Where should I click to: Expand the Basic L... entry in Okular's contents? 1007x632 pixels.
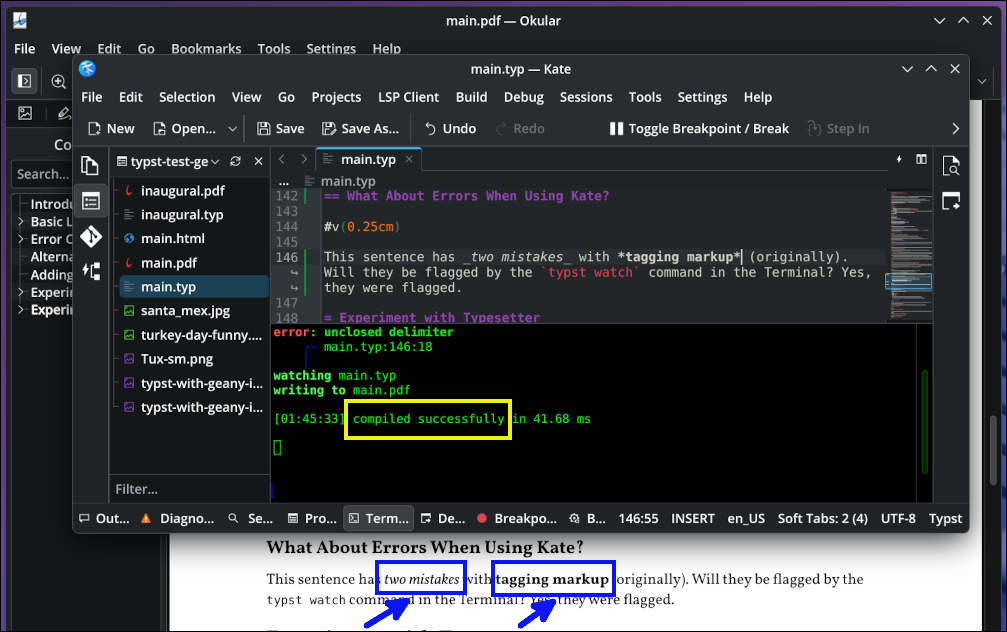(x=21, y=222)
